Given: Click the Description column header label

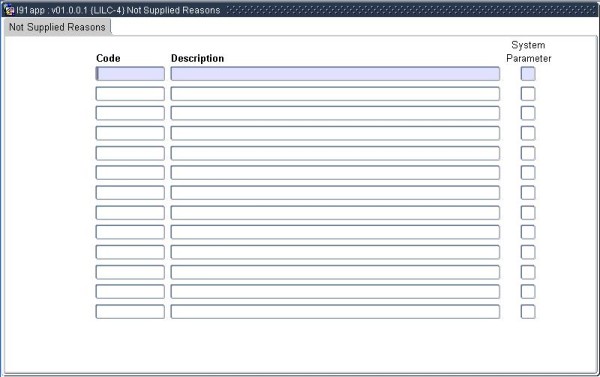Looking at the screenshot, I should tap(197, 58).
